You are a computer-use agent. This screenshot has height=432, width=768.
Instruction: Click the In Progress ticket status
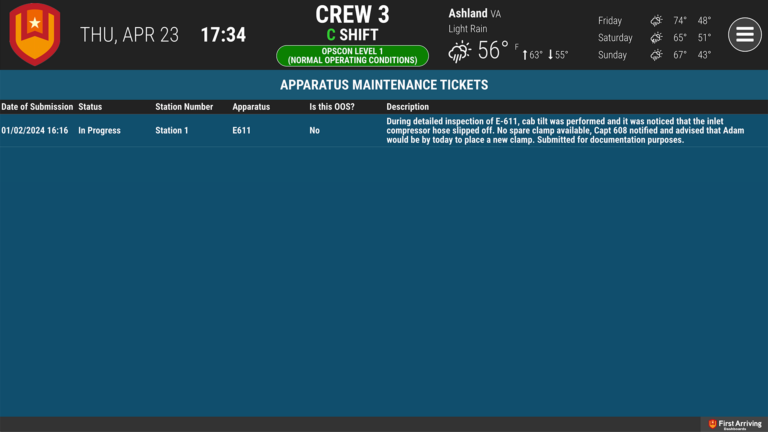click(99, 131)
